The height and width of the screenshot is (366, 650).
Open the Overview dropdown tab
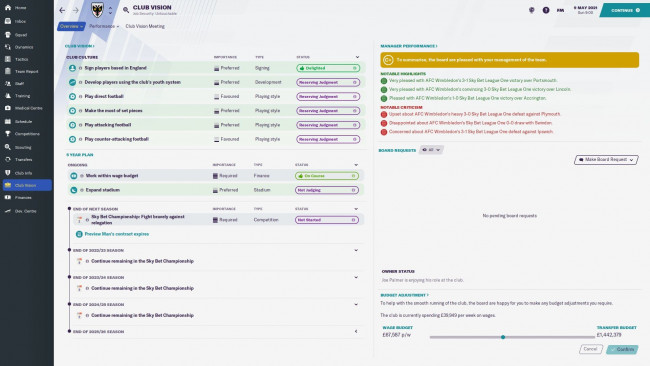[x=71, y=26]
